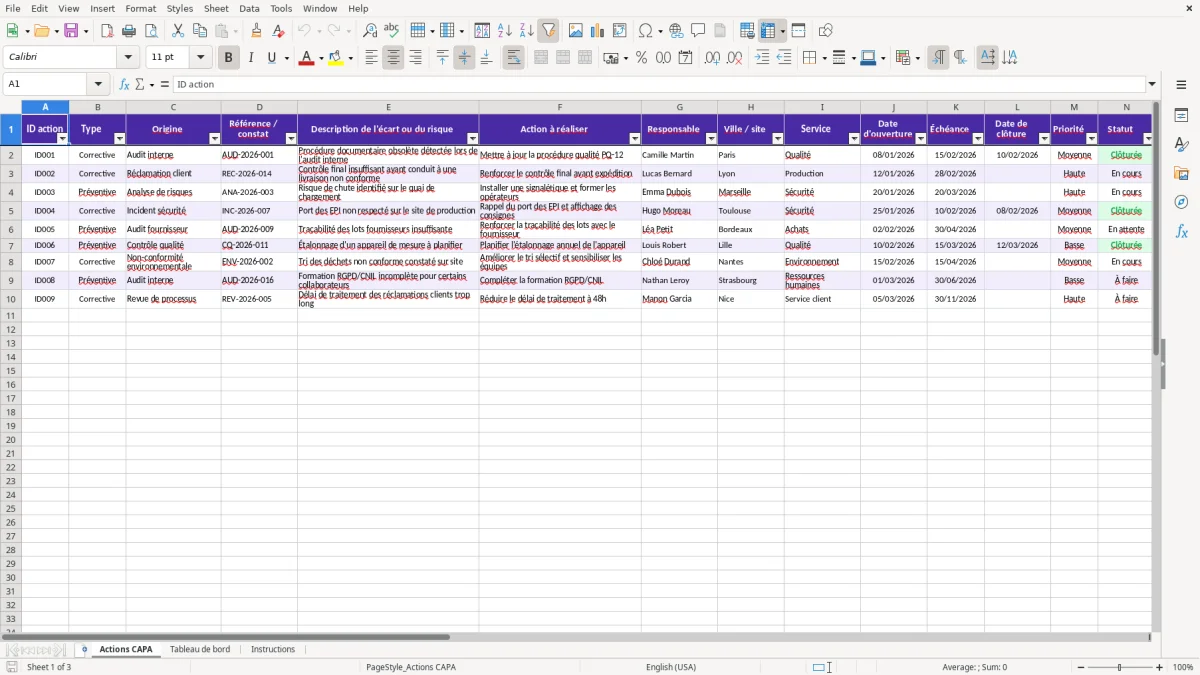
Task: Open the Data menu
Action: (249, 8)
